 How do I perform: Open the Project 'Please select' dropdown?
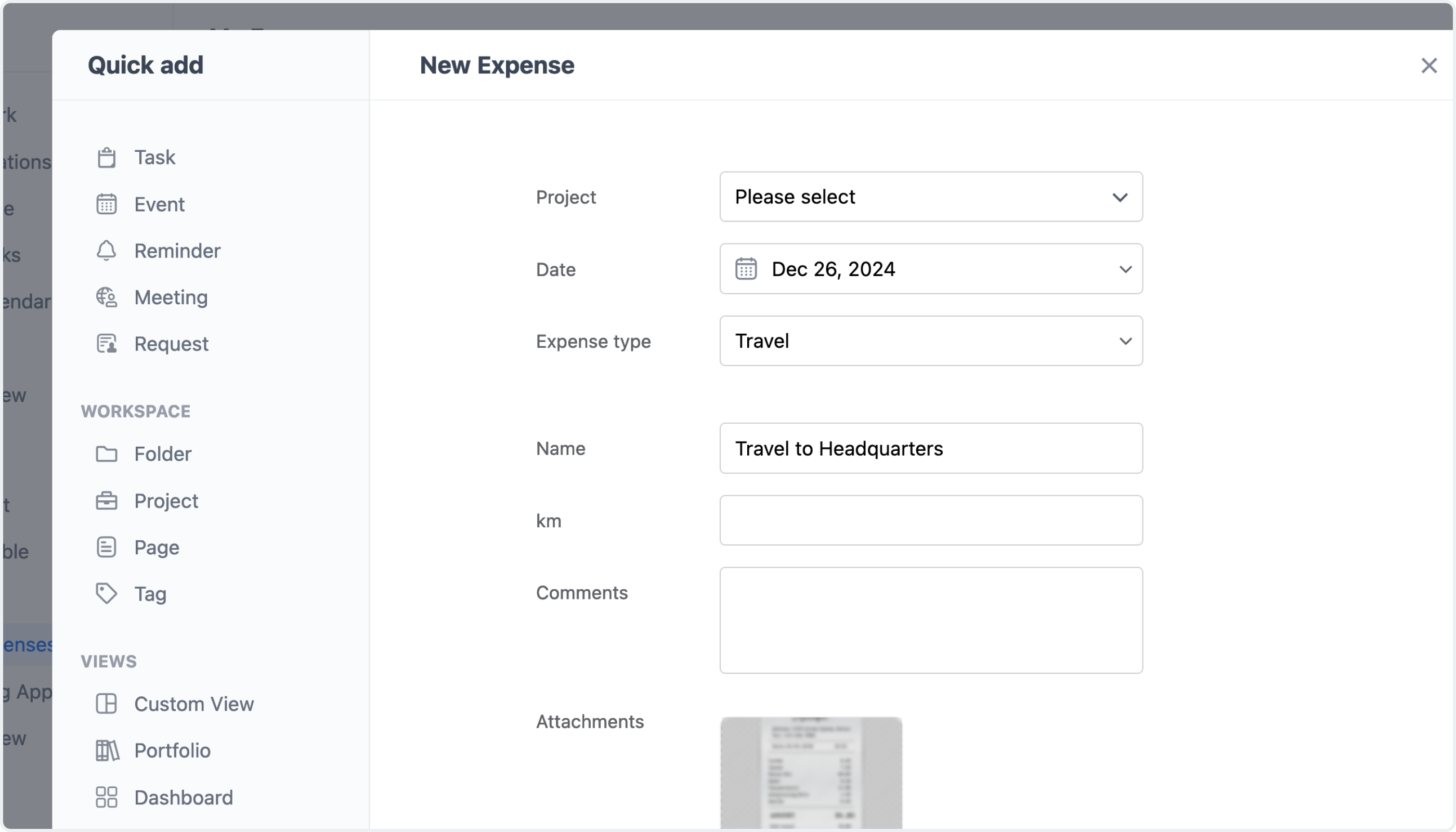(x=931, y=197)
